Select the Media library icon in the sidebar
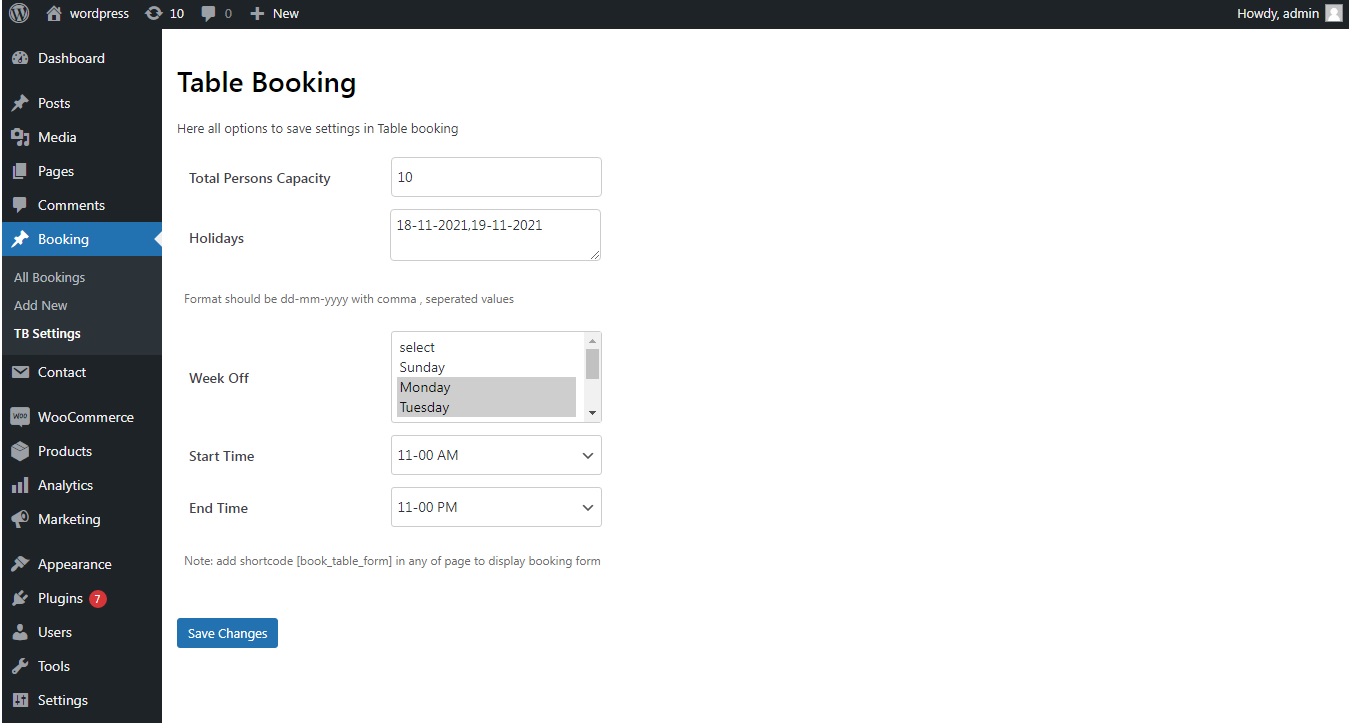 pyautogui.click(x=21, y=137)
